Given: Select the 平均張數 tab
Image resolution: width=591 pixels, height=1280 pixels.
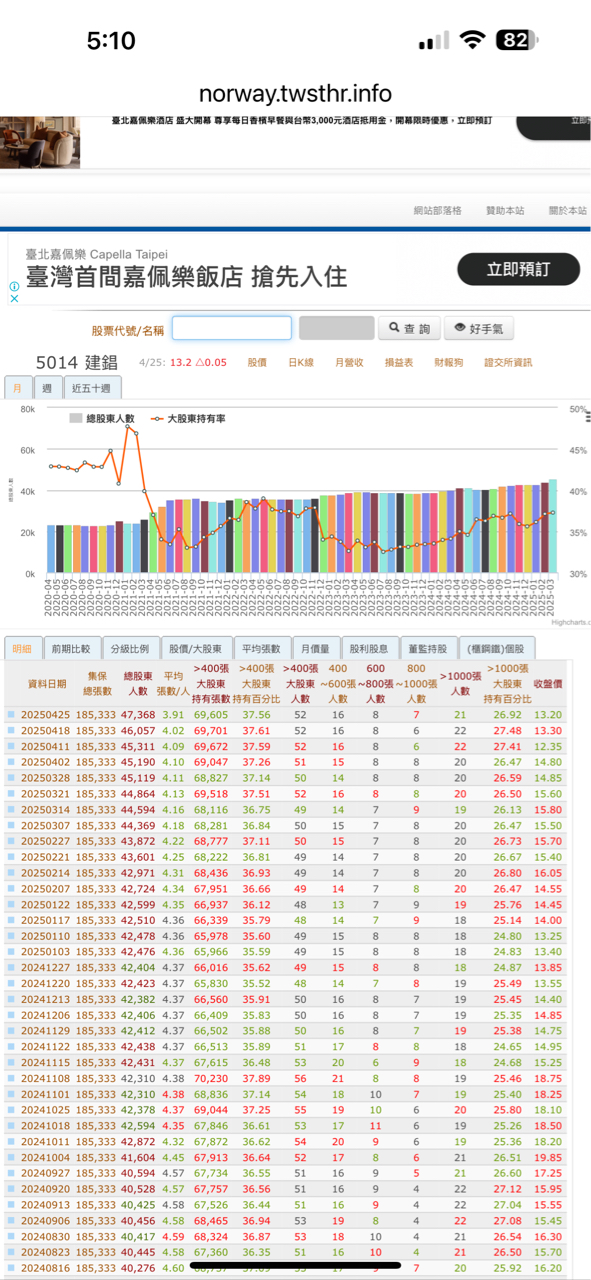Looking at the screenshot, I should point(264,648).
